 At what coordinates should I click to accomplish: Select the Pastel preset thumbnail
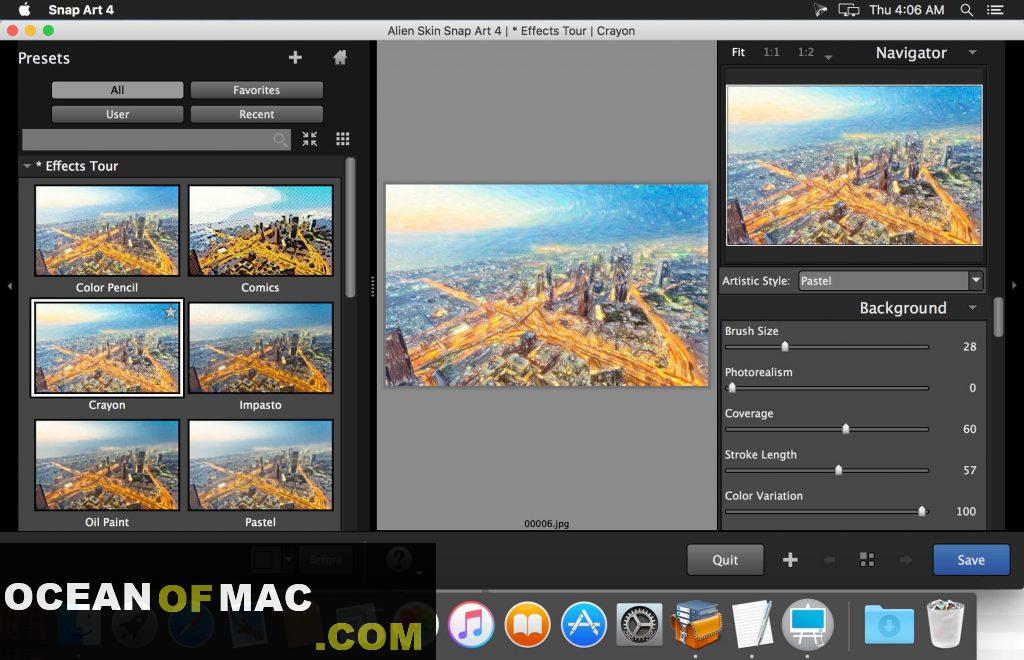tap(261, 465)
